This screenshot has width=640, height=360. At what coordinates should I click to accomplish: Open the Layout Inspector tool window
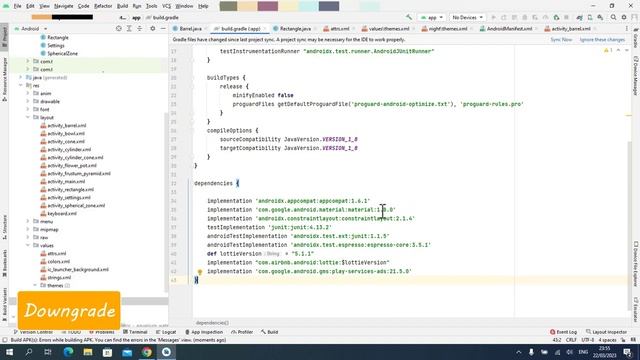pyautogui.click(x=606, y=332)
